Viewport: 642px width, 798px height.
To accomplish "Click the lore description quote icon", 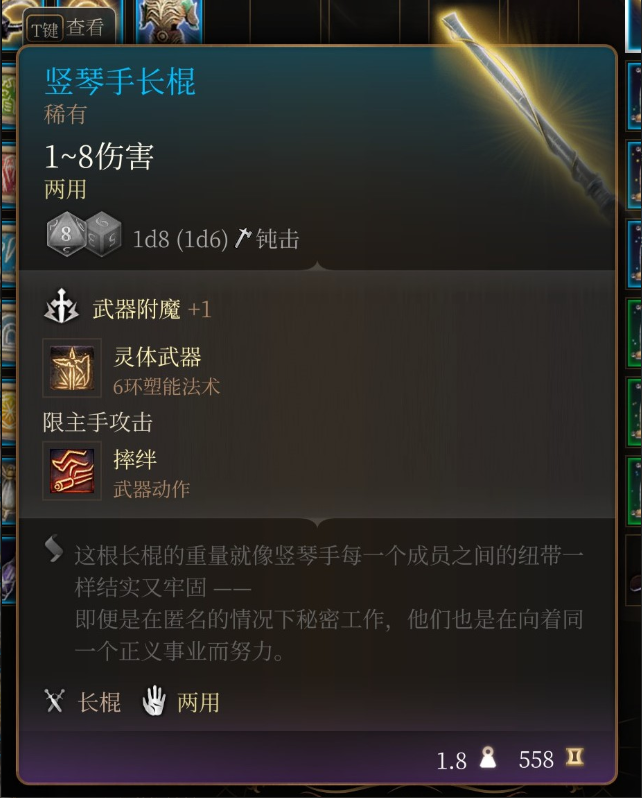I will 54,549.
